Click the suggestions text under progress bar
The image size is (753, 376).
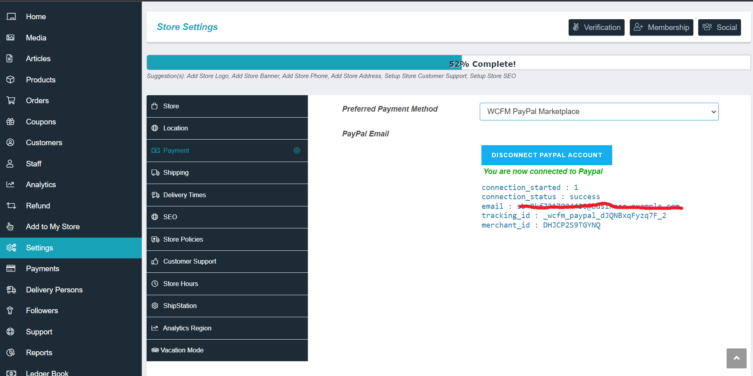pos(331,76)
